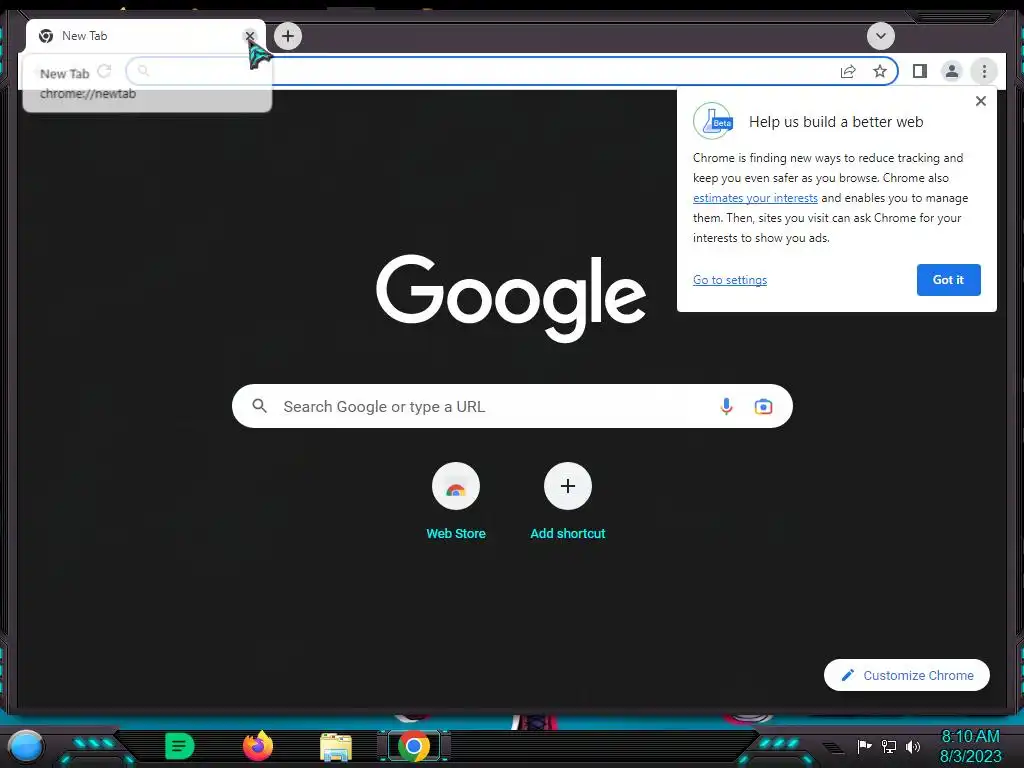Click the taskbar clock 8:10 AM

[970, 737]
